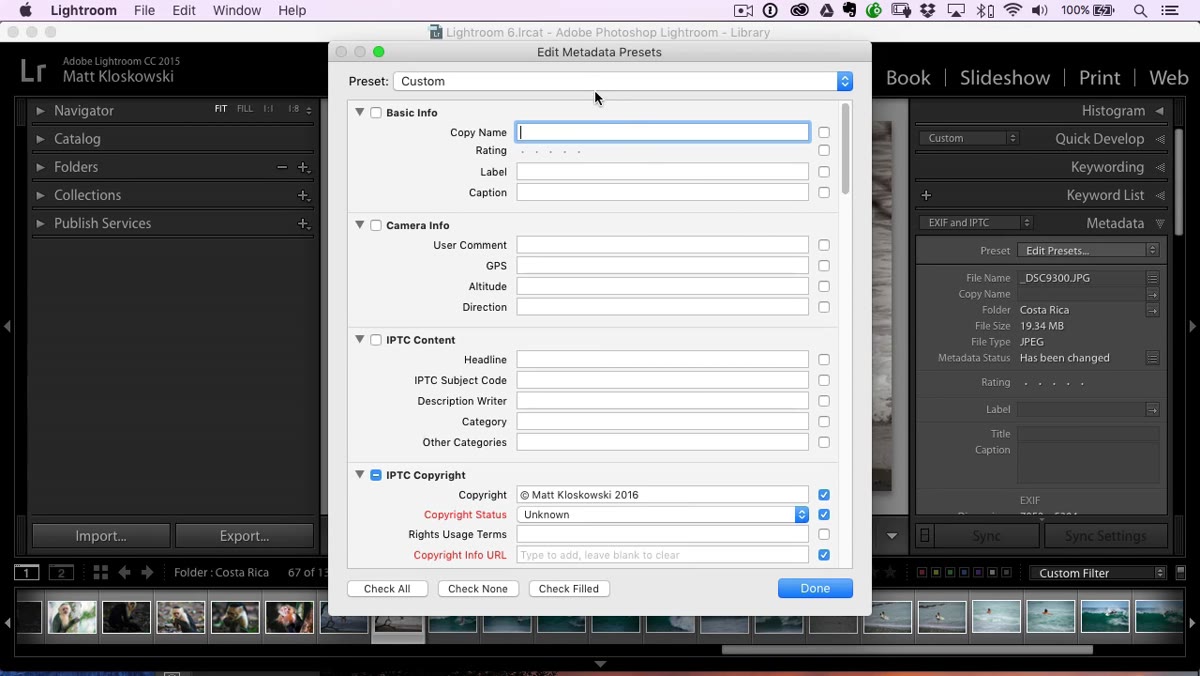
Task: Click the Check All button
Action: (387, 589)
